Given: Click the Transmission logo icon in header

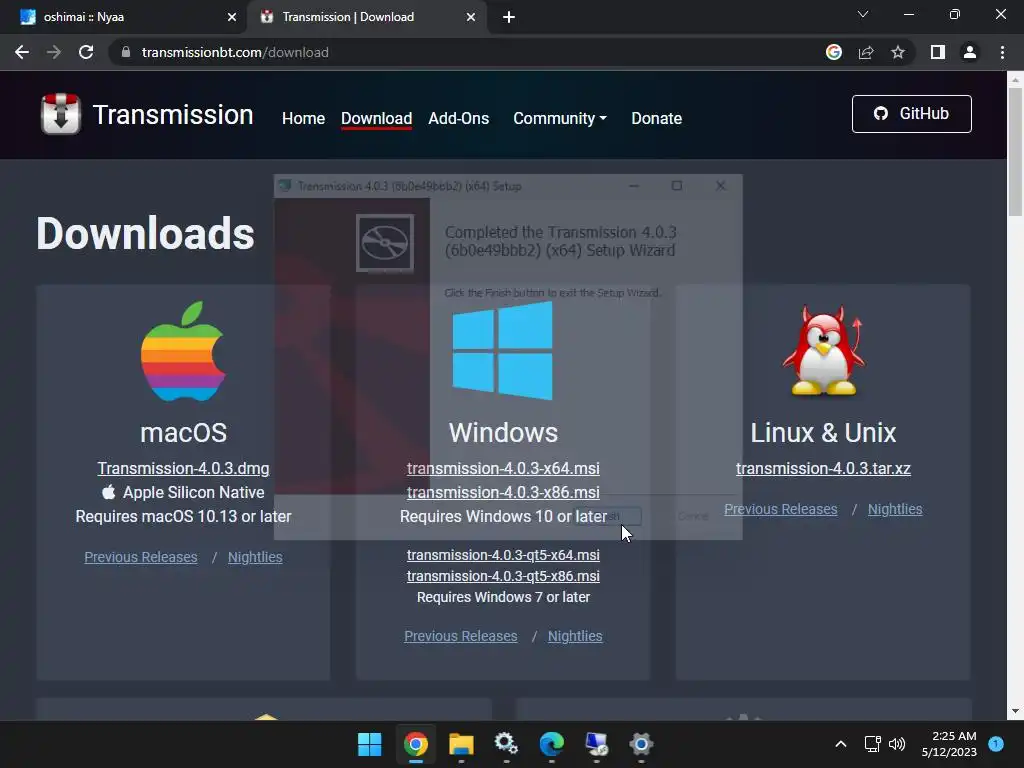Looking at the screenshot, I should click(61, 114).
